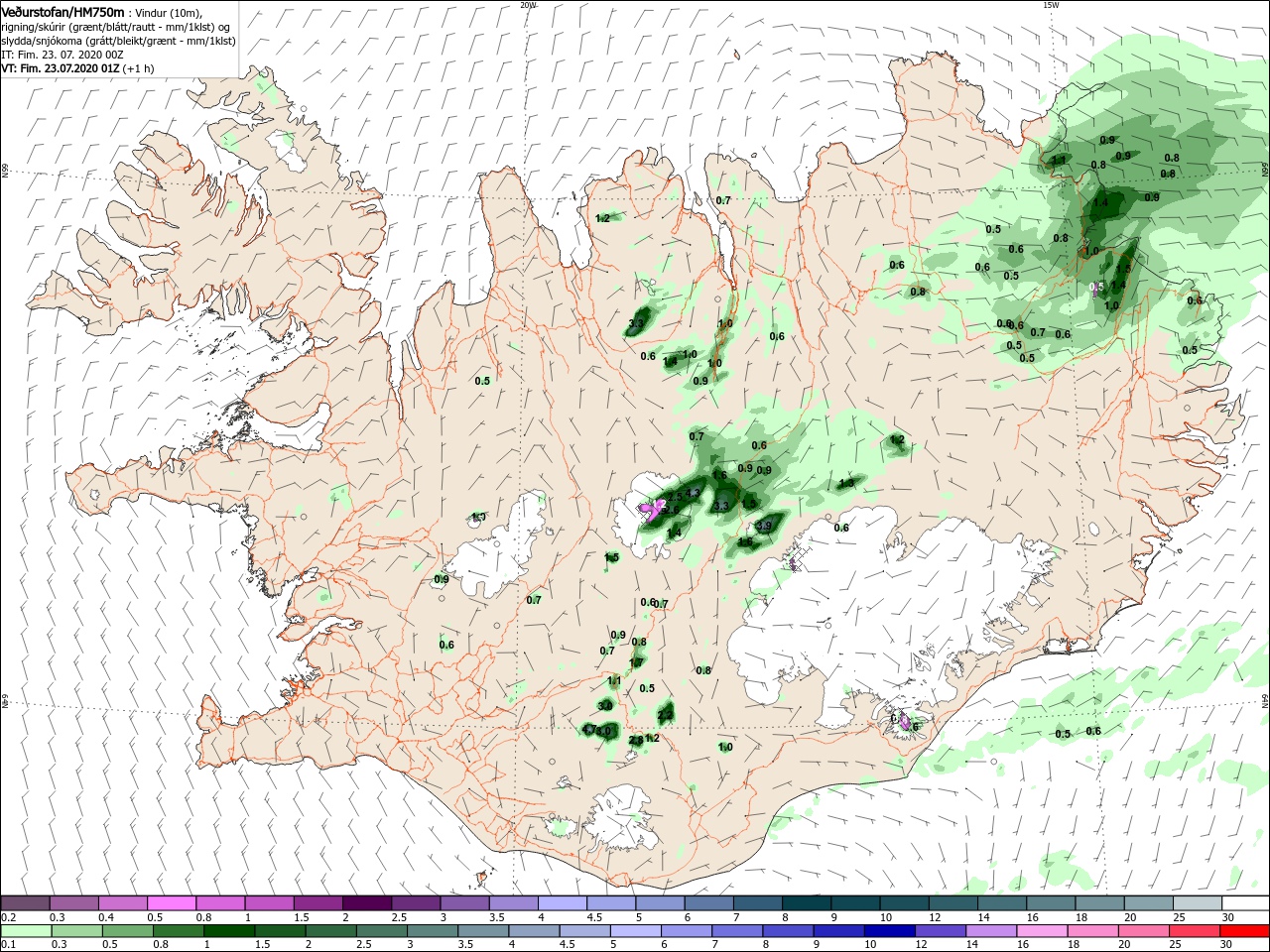Click the 0.1 legend label

[8, 945]
